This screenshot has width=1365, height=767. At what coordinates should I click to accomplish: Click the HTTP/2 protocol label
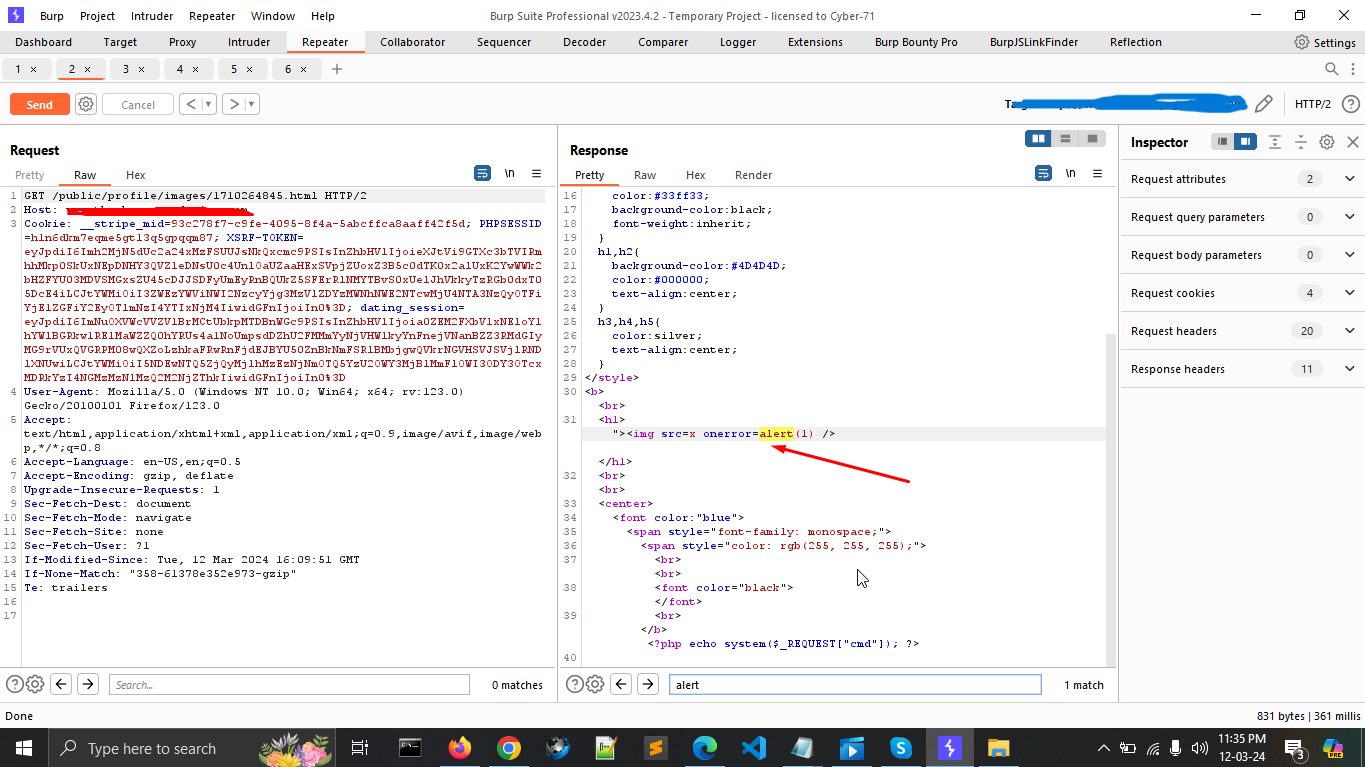coord(1313,104)
